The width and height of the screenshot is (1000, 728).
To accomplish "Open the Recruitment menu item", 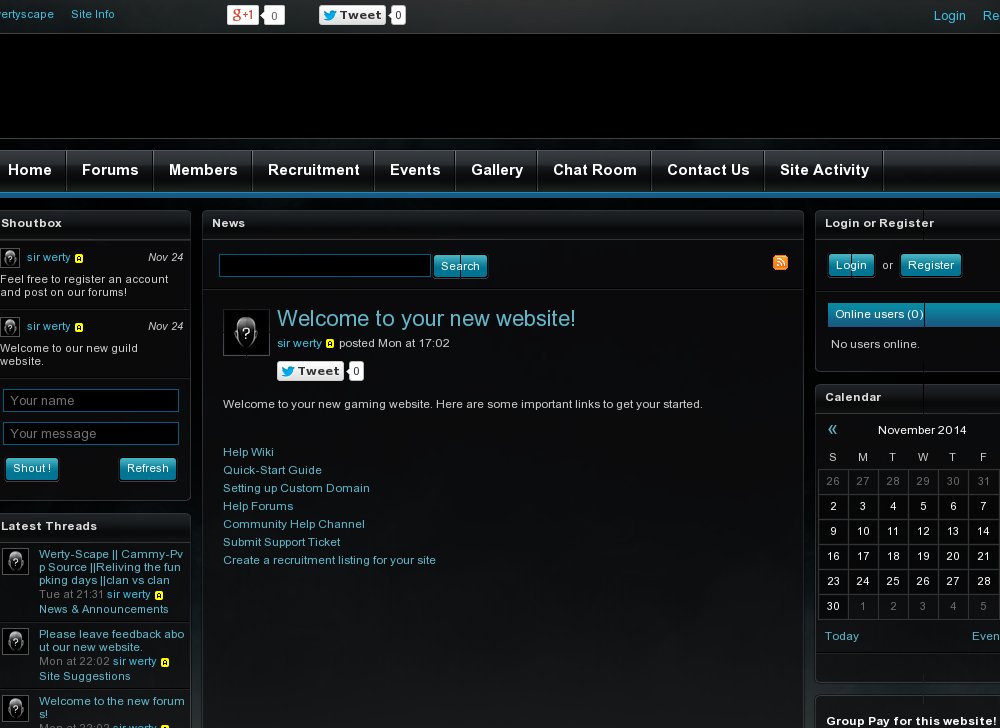I will pos(313,170).
